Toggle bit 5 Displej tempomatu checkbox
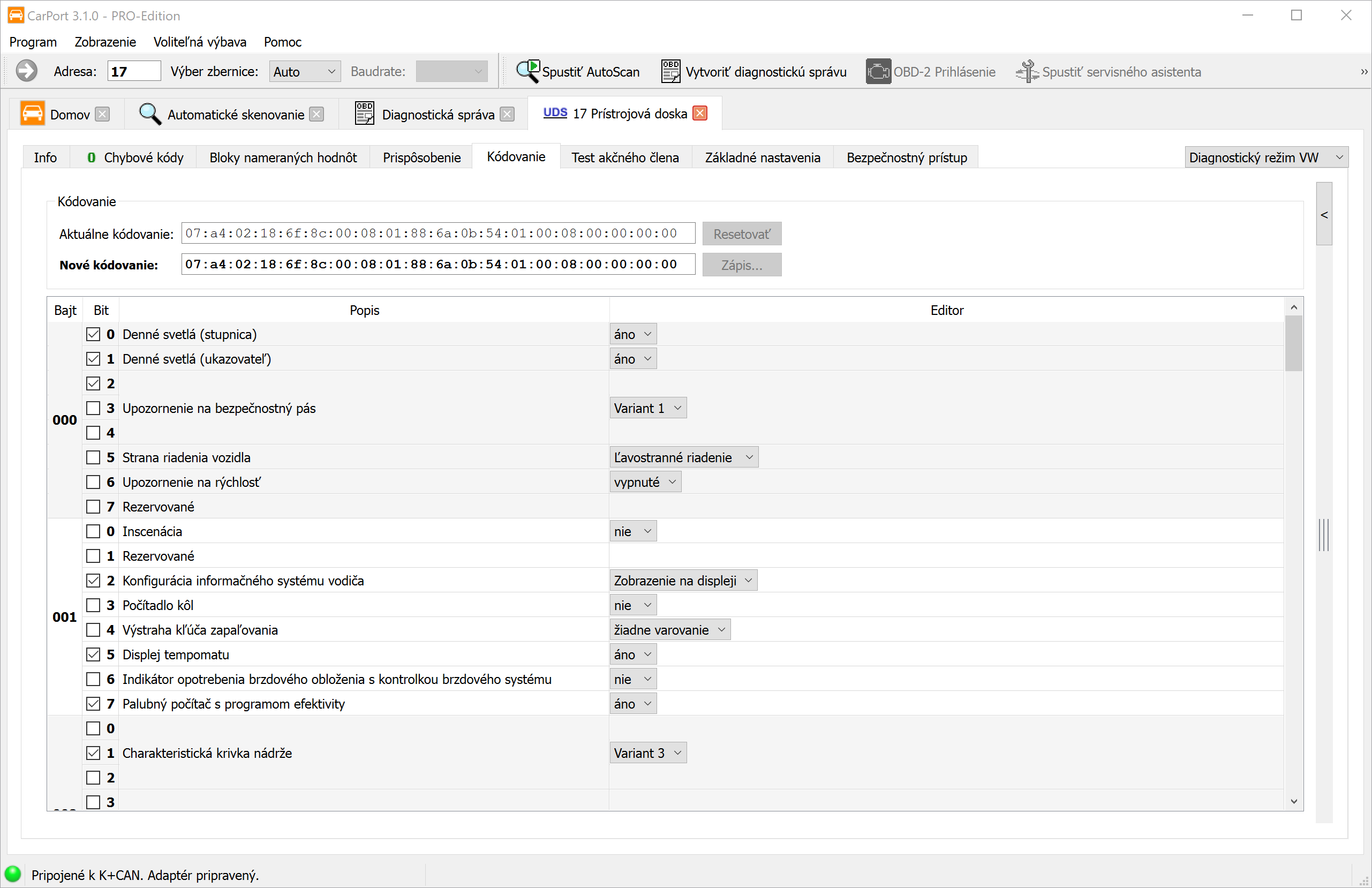This screenshot has height=888, width=1372. (x=93, y=654)
